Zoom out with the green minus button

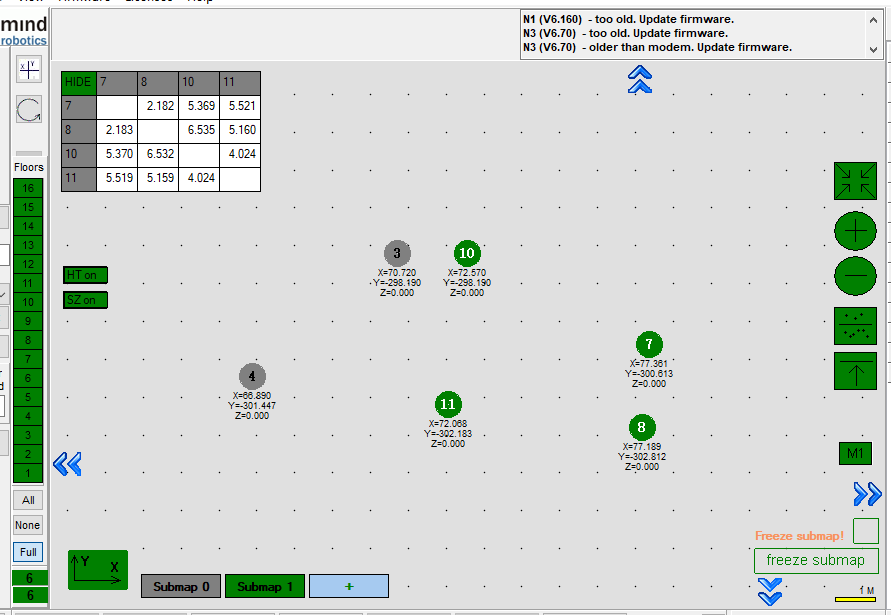pyautogui.click(x=855, y=274)
